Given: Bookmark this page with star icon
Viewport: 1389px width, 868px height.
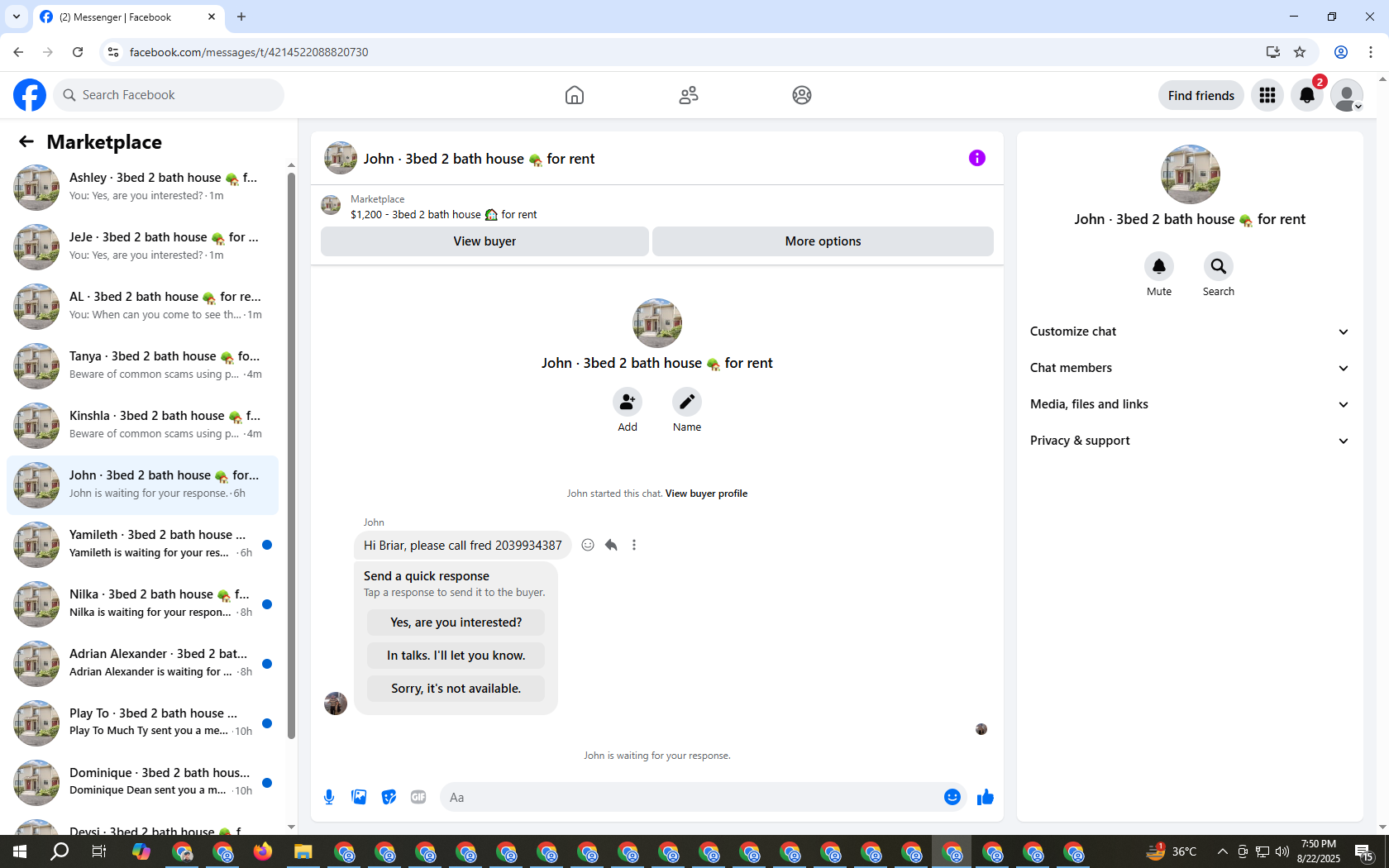Looking at the screenshot, I should coord(1300,52).
